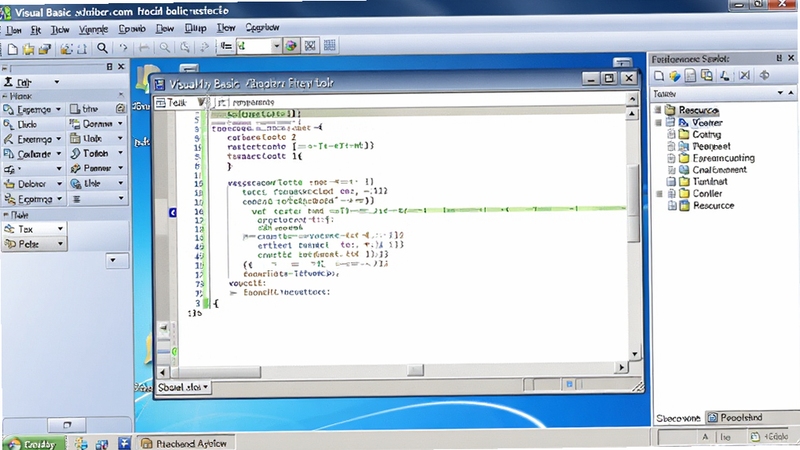Image resolution: width=800 pixels, height=450 pixels.
Task: Click the list indent icon left of combo box
Action: 226,46
